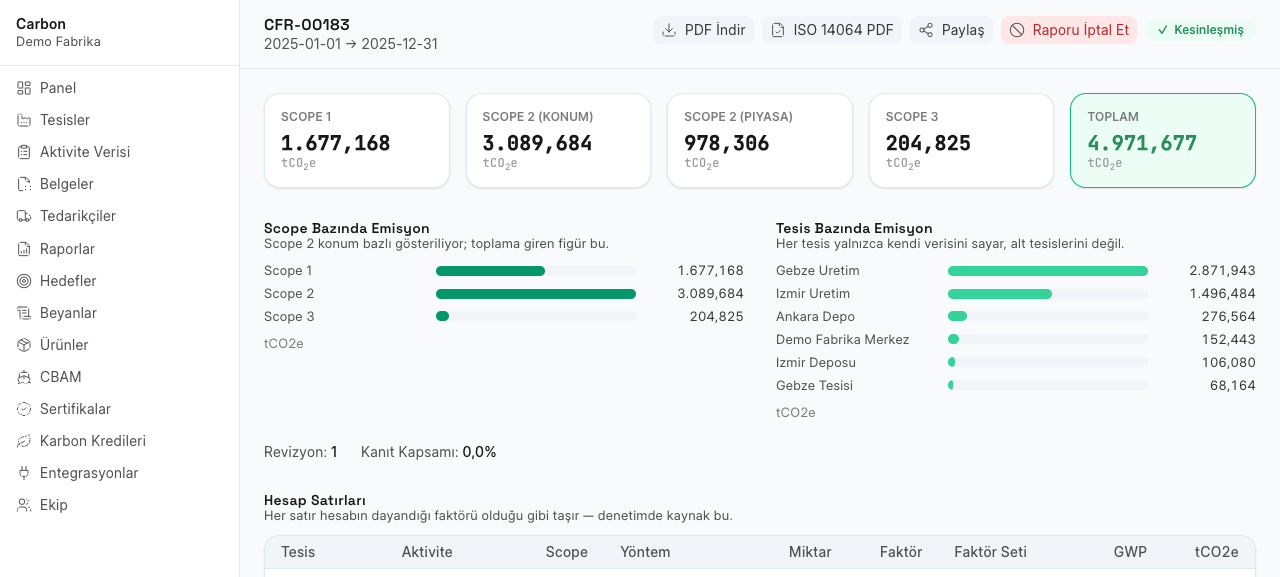Go to Tedarikçiler page
The height and width of the screenshot is (577, 1280).
coord(120,216)
